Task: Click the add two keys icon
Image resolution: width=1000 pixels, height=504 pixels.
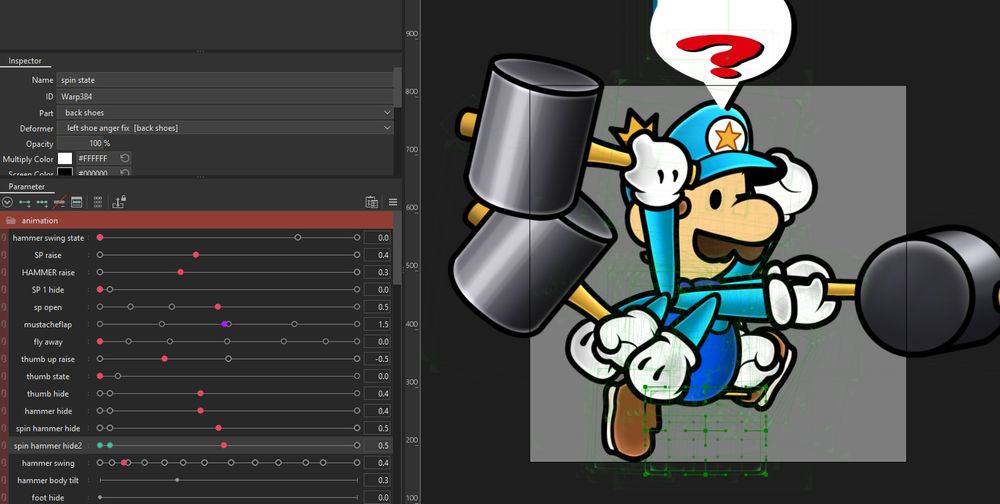Action: [25, 202]
